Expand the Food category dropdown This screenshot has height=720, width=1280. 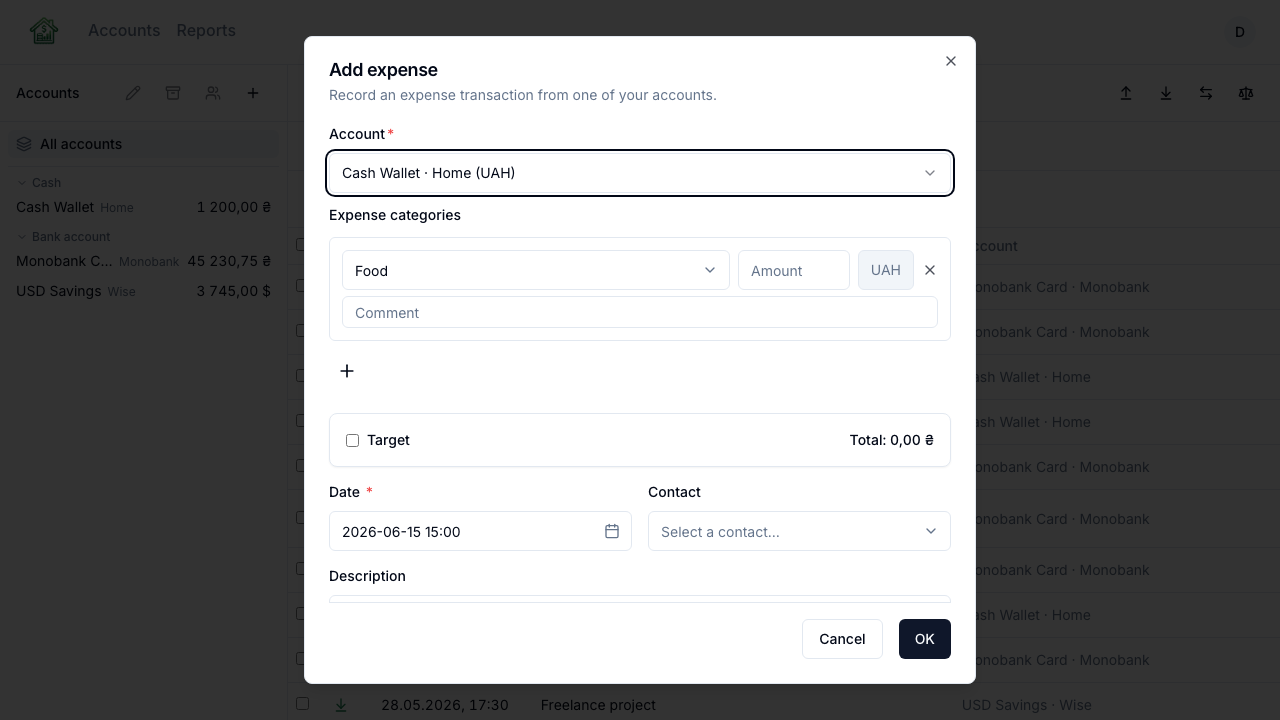[x=536, y=270]
